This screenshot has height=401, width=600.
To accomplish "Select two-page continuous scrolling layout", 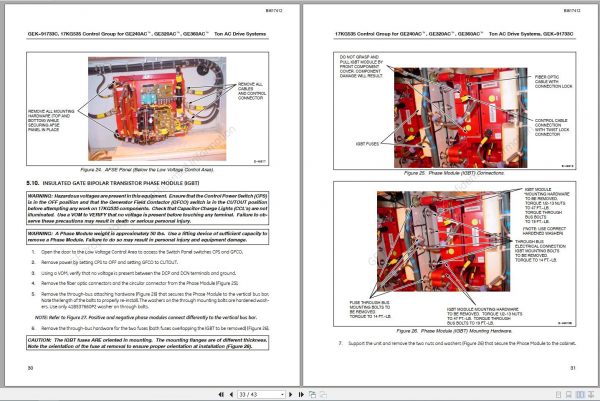I will (x=591, y=394).
